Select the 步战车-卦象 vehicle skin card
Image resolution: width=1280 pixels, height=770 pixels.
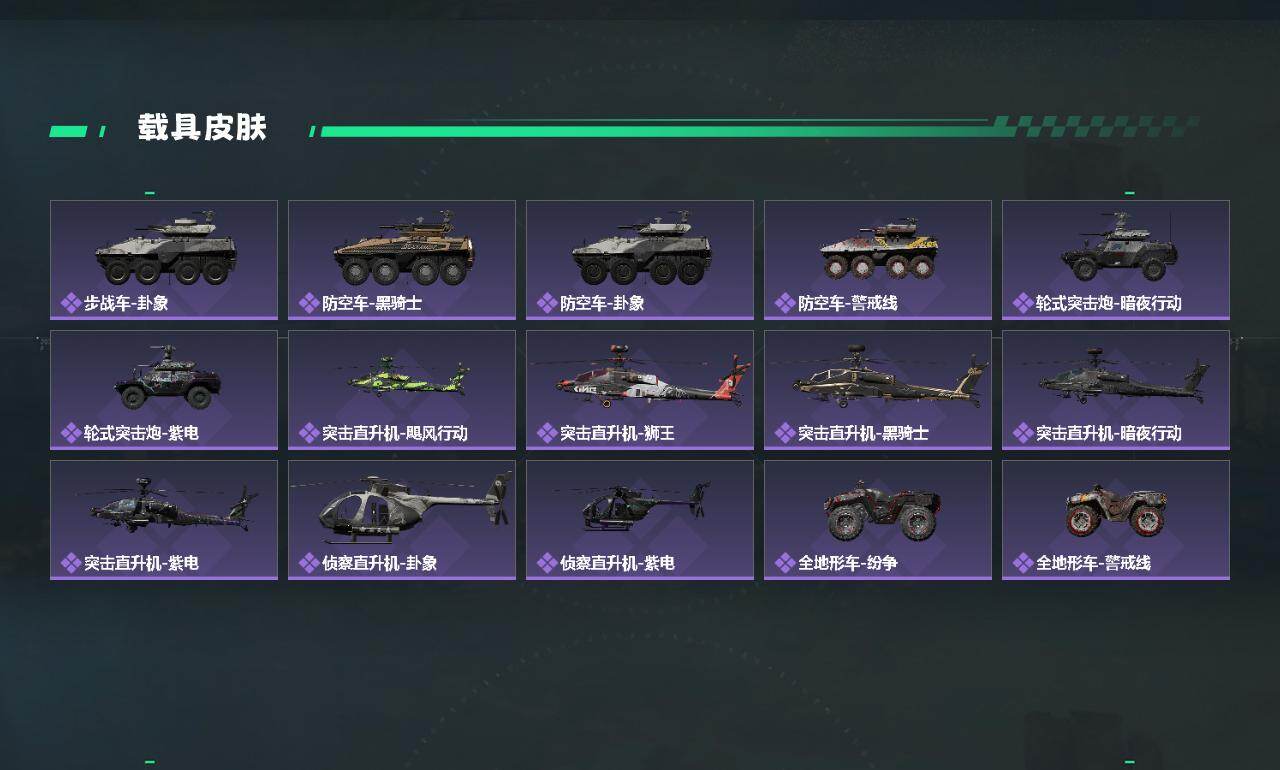tap(164, 260)
